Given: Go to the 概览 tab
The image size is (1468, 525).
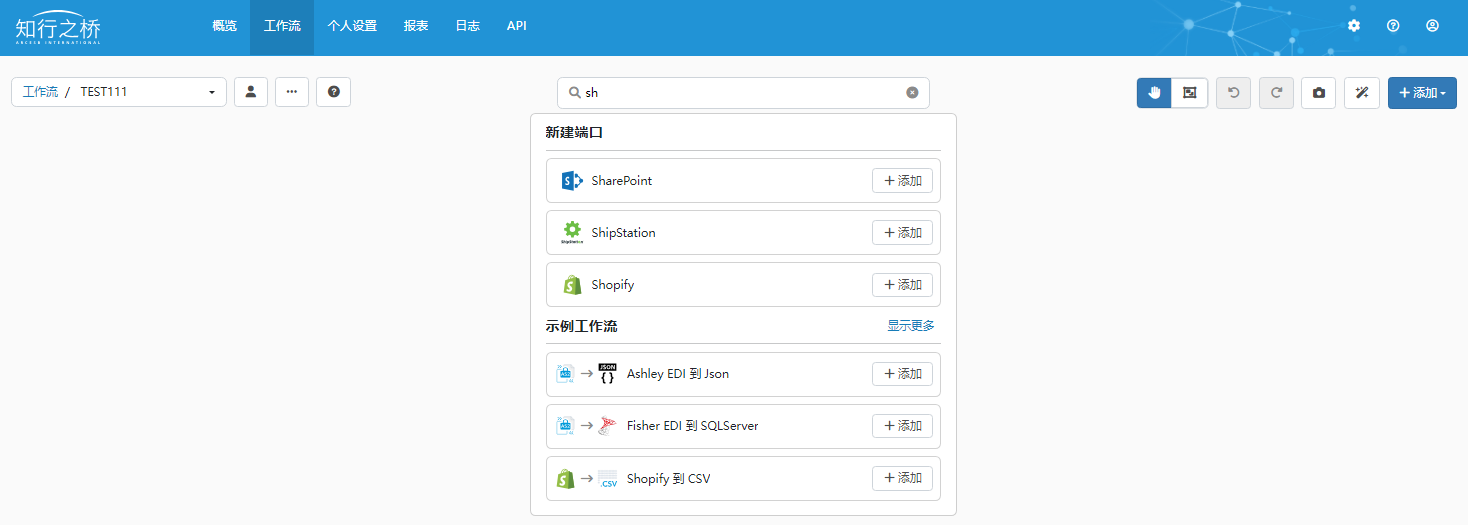Looking at the screenshot, I should (224, 26).
